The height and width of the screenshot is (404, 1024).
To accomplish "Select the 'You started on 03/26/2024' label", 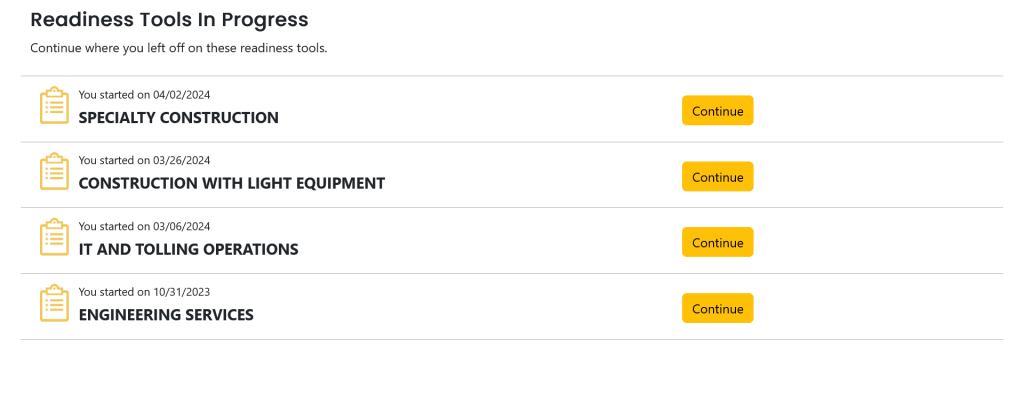I will coord(144,160).
